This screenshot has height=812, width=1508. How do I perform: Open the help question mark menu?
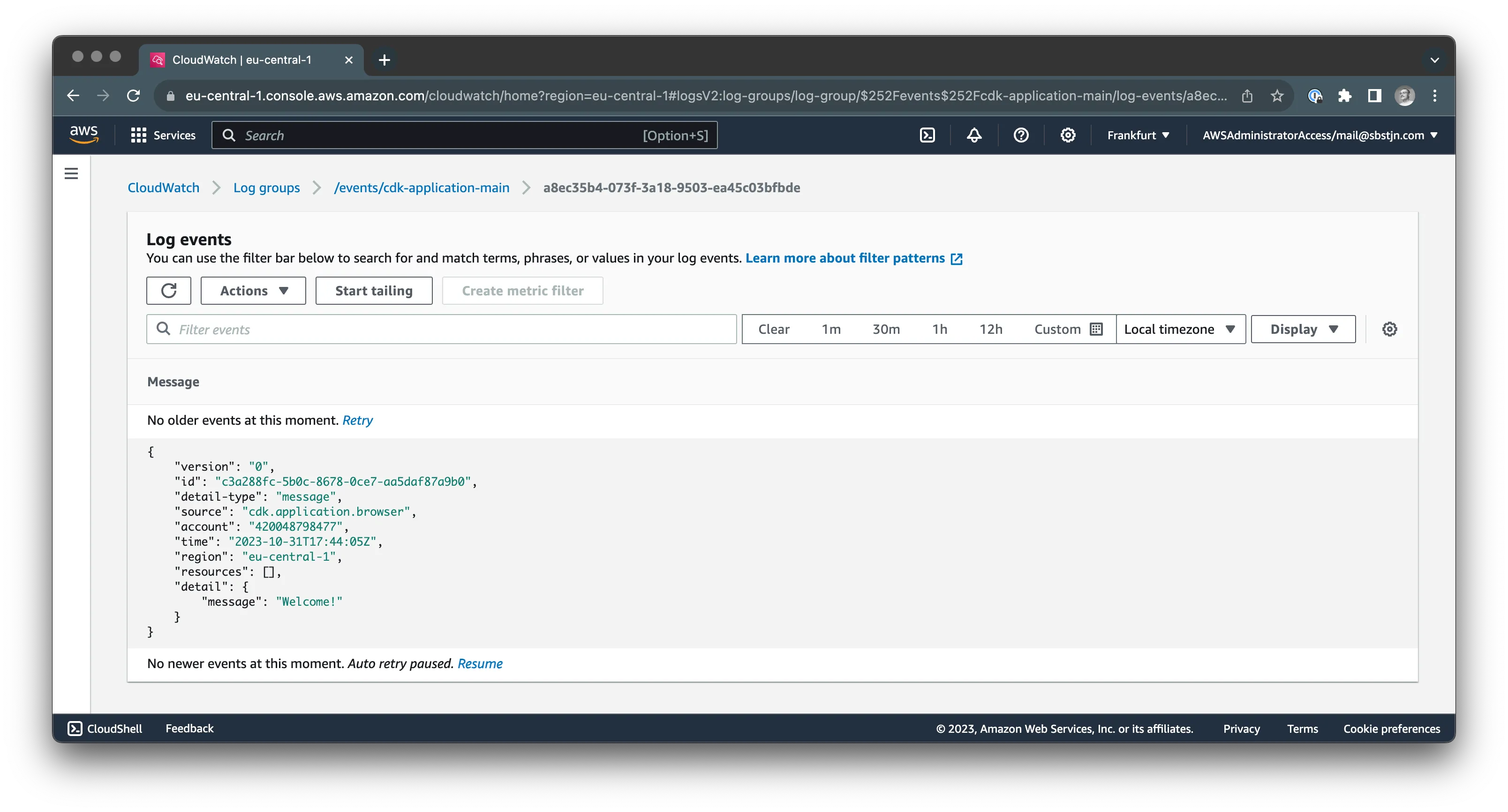tap(1020, 135)
